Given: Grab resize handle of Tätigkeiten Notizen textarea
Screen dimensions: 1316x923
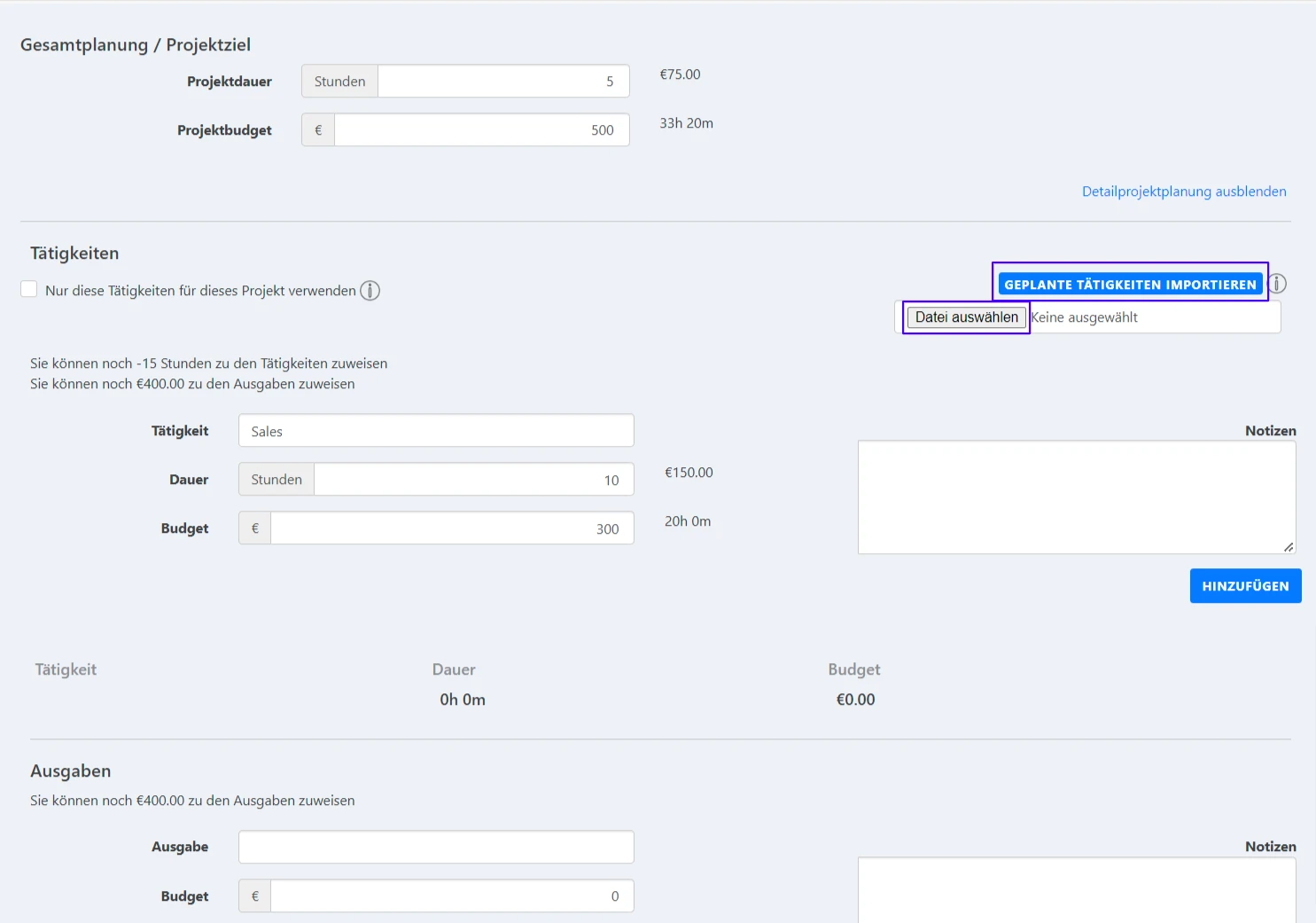Looking at the screenshot, I should (1289, 547).
